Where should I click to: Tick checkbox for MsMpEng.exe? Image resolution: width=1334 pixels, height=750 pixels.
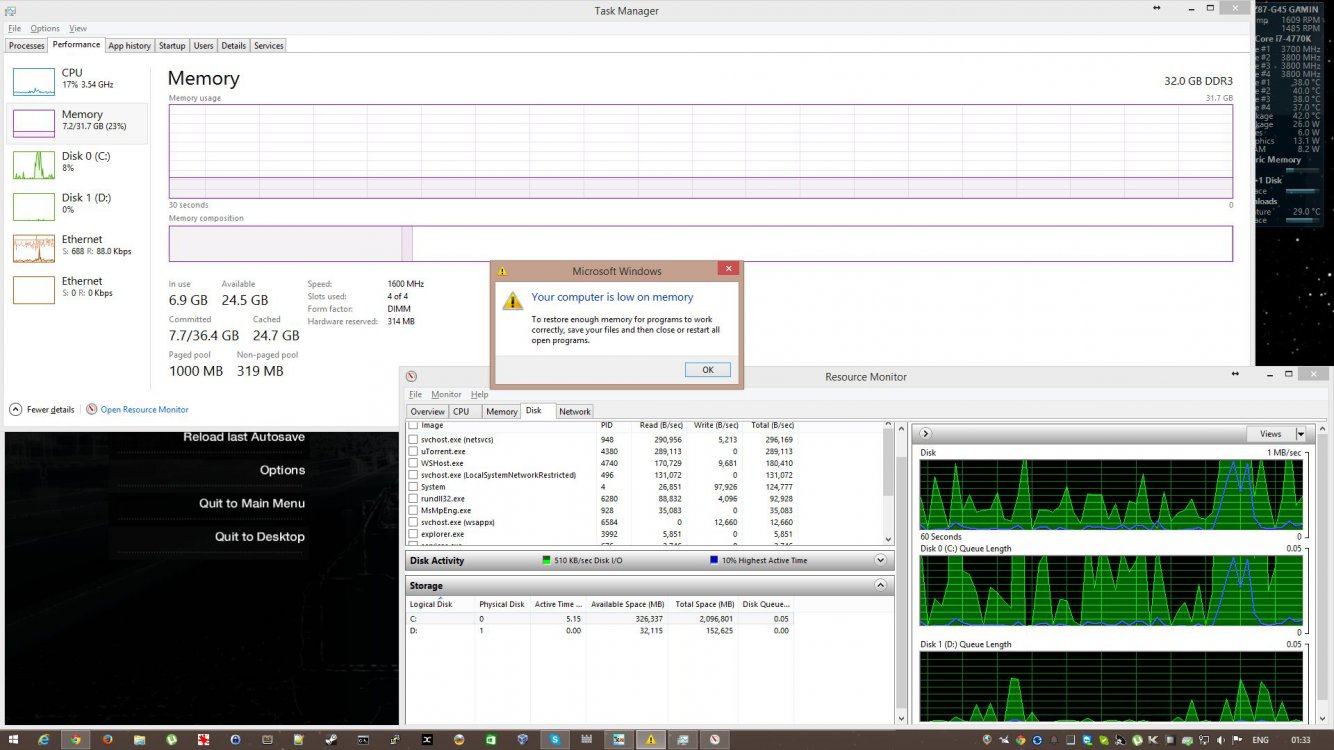(414, 510)
